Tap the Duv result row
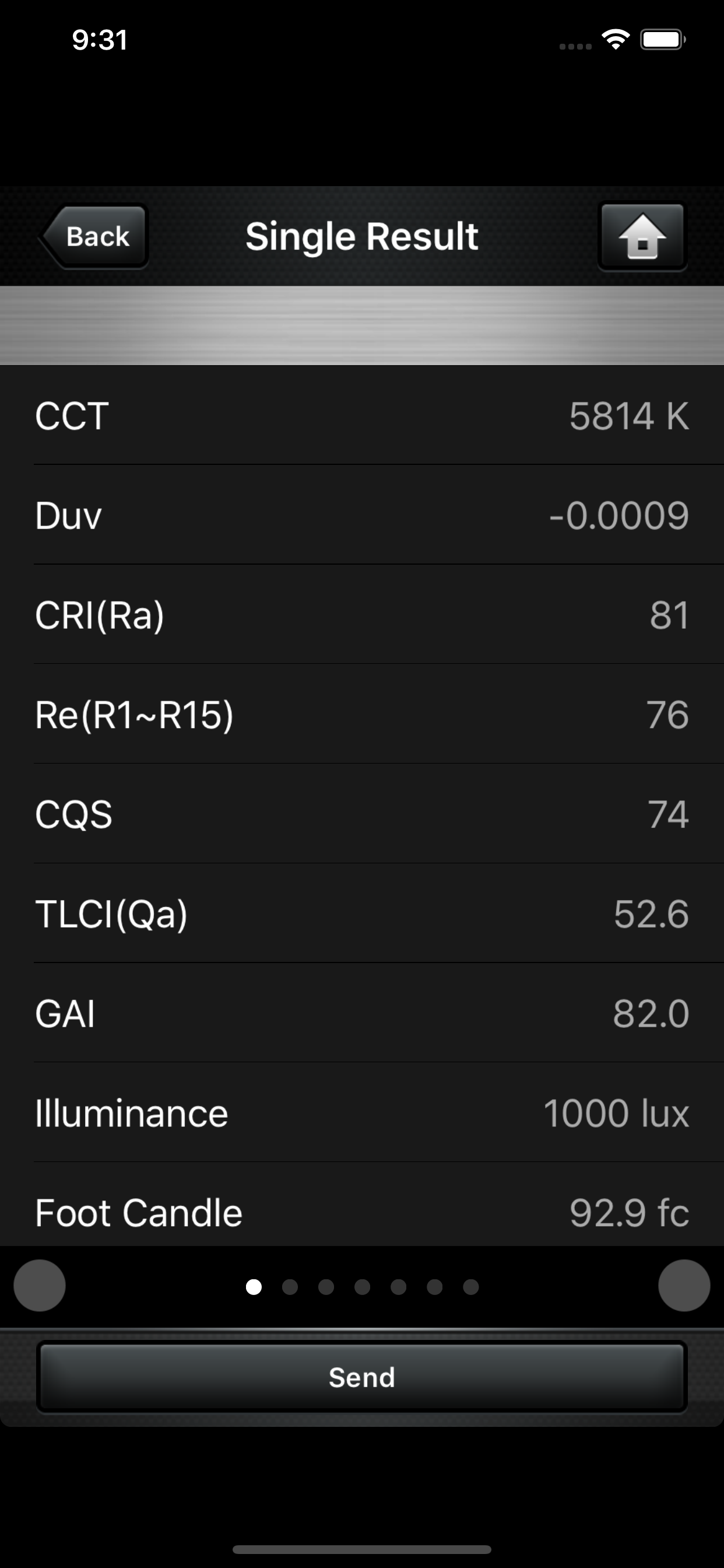This screenshot has height=1568, width=724. point(362,516)
